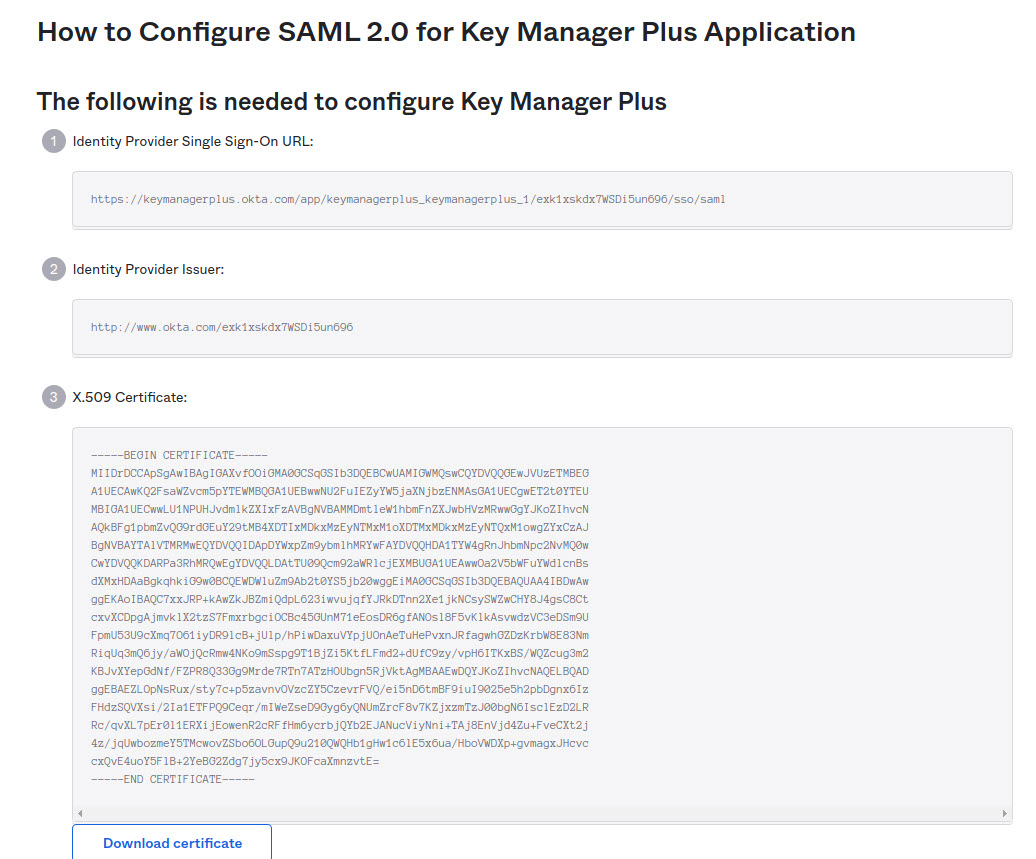
Task: Click the Identity Provider Issuer URL text
Action: (221, 327)
